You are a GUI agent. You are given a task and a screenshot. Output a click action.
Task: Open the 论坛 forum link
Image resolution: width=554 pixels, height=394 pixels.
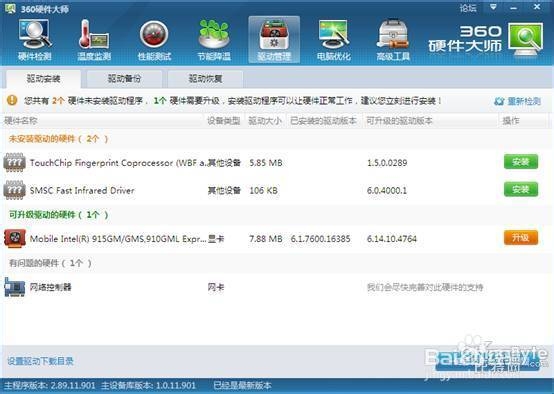coord(468,8)
